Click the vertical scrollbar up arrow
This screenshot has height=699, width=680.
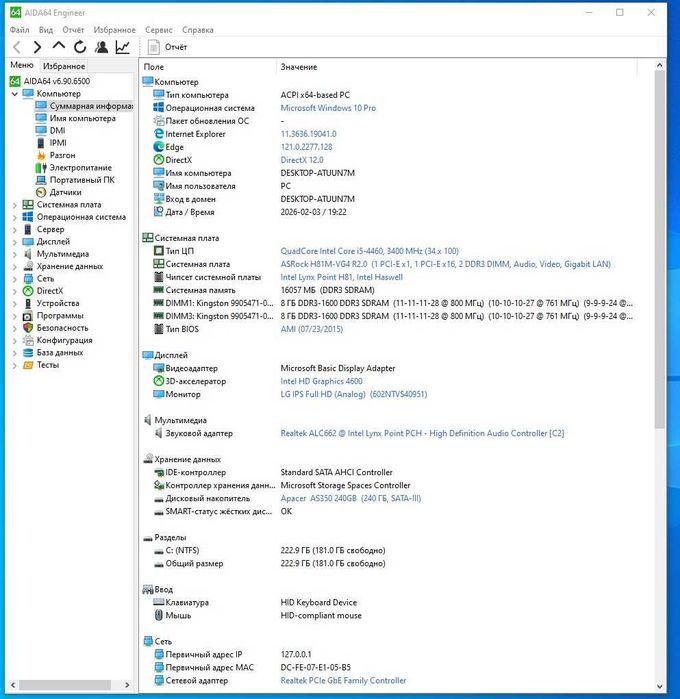click(x=659, y=65)
